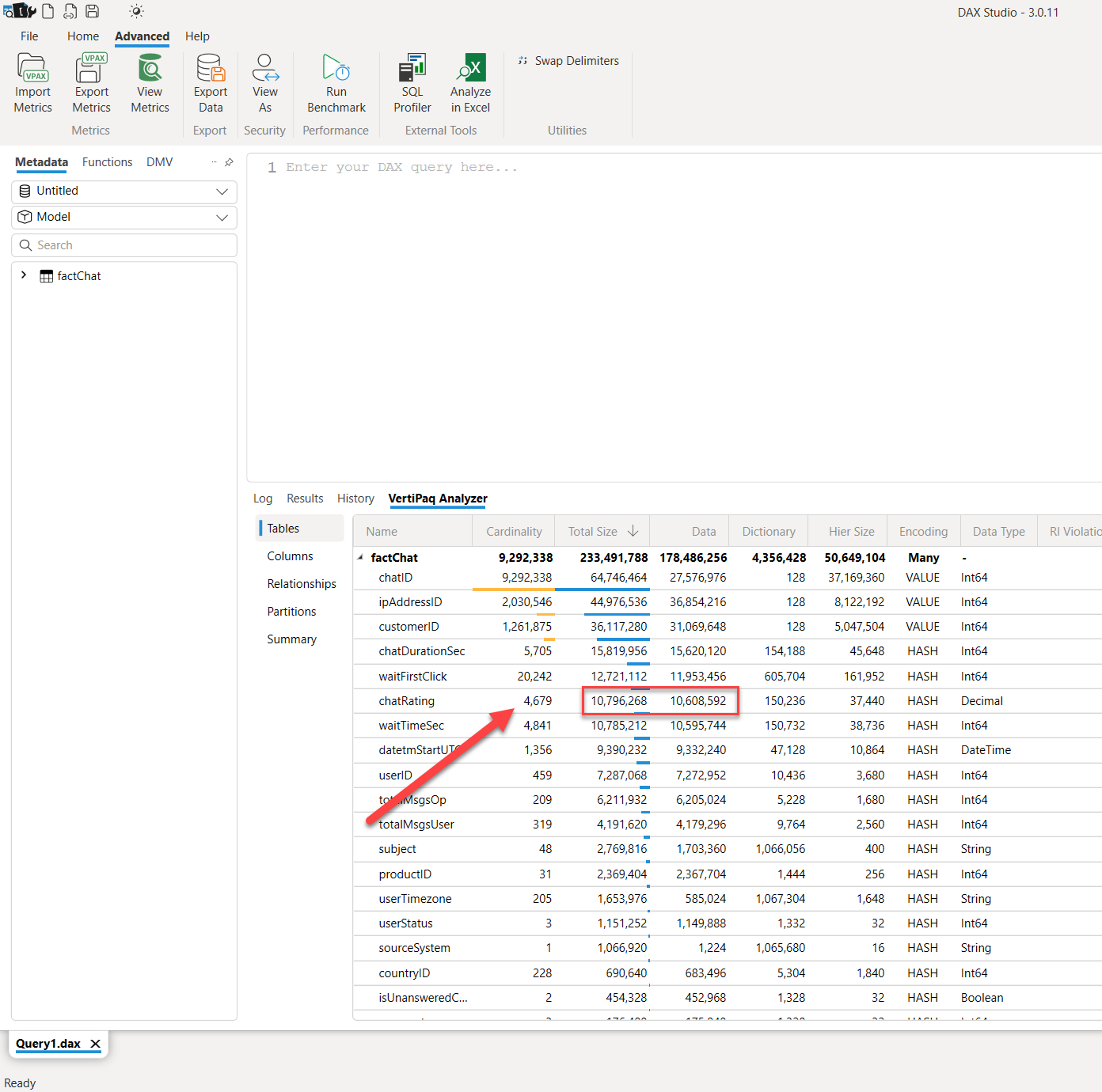
Task: Open View Metrics
Action: point(150,79)
